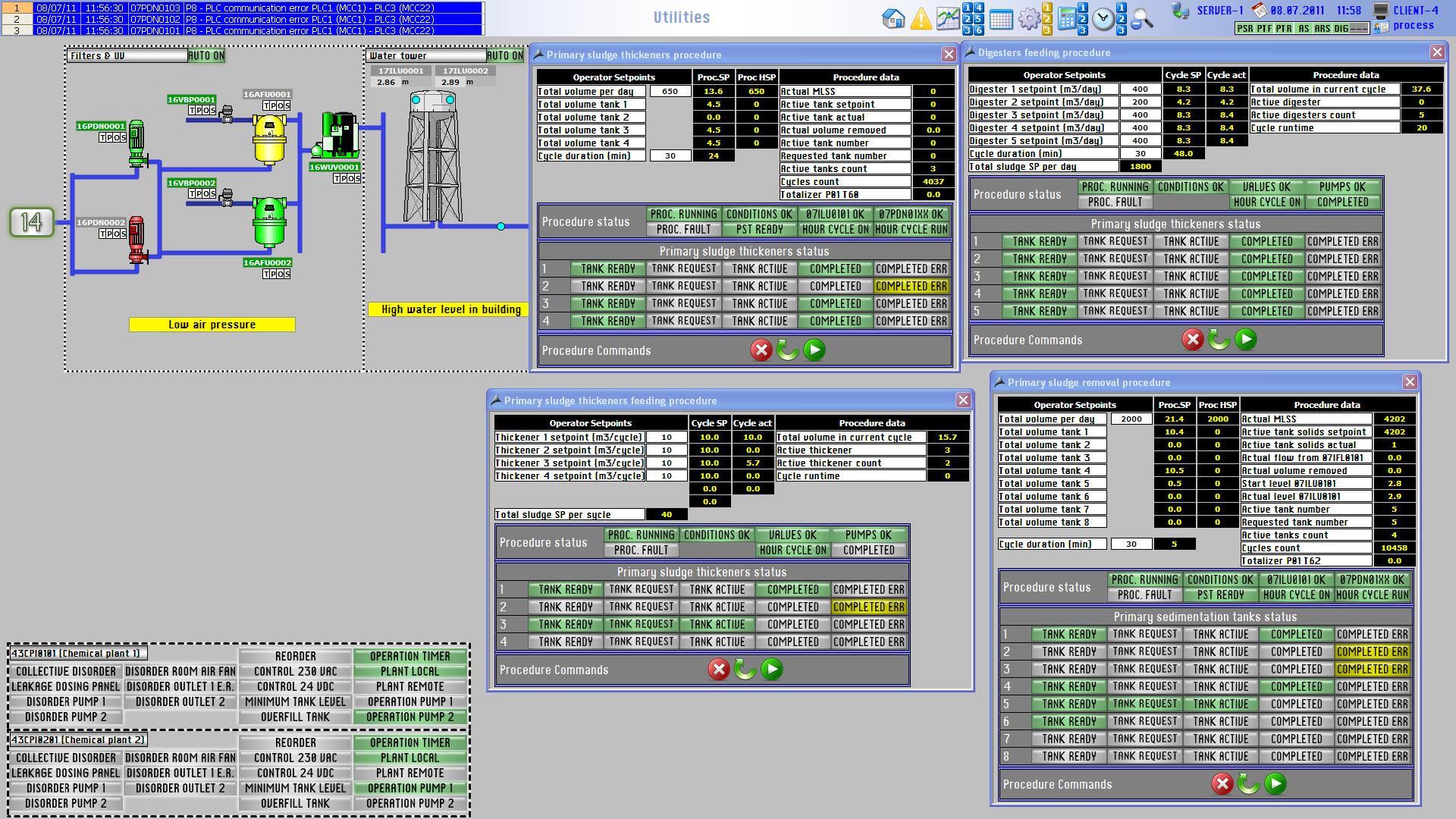
Task: Open the trends chart icon
Action: click(947, 18)
